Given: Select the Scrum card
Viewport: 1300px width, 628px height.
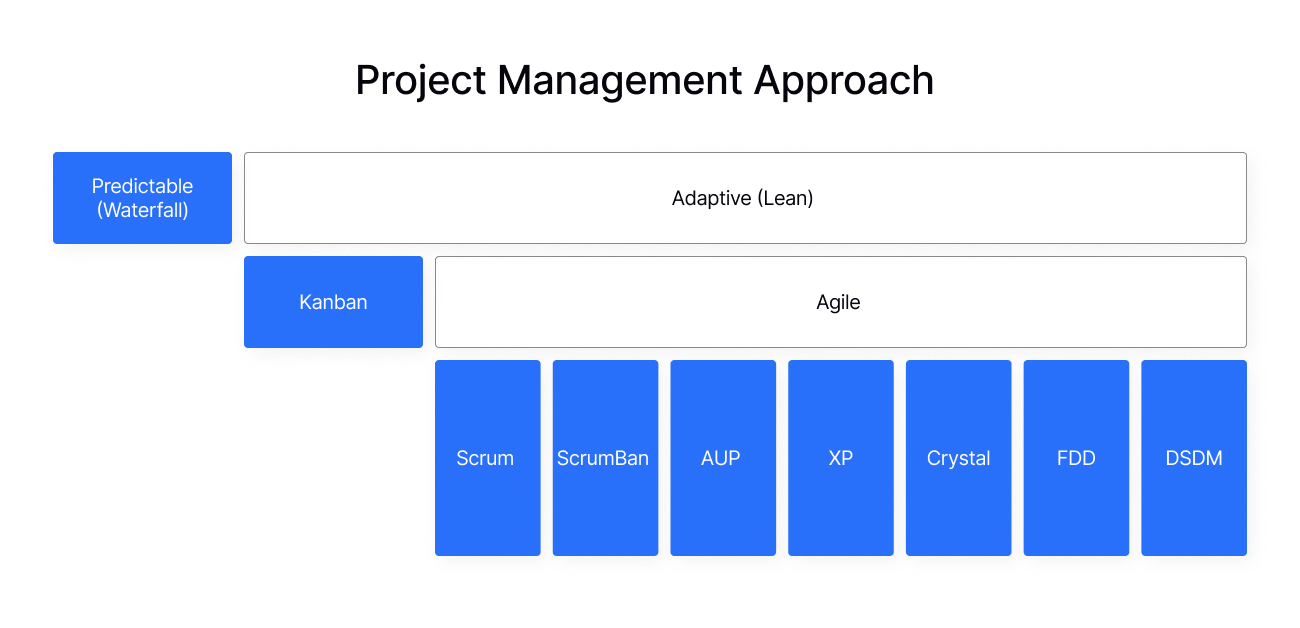Looking at the screenshot, I should (487, 457).
